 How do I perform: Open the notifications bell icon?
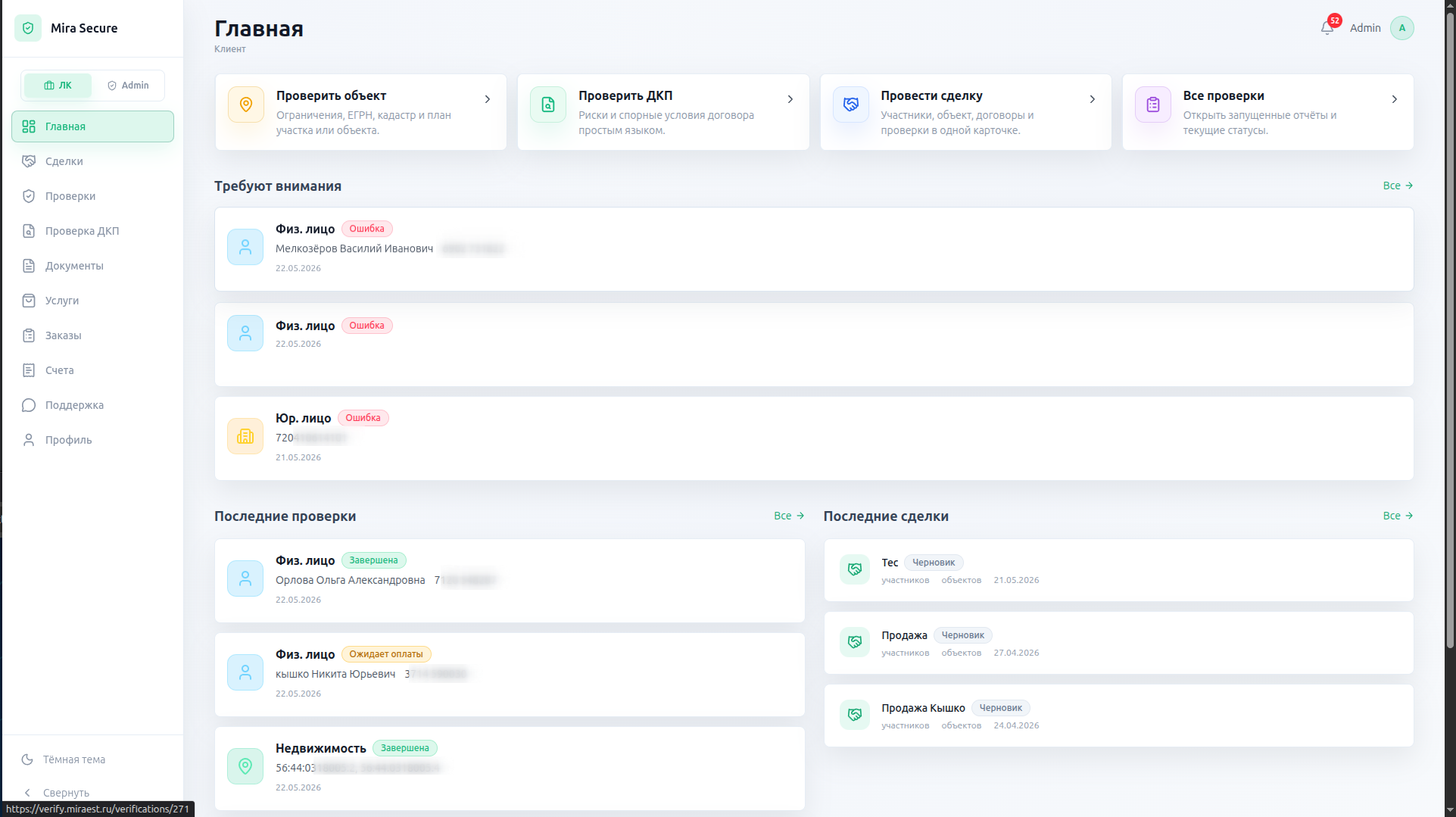pos(1327,28)
